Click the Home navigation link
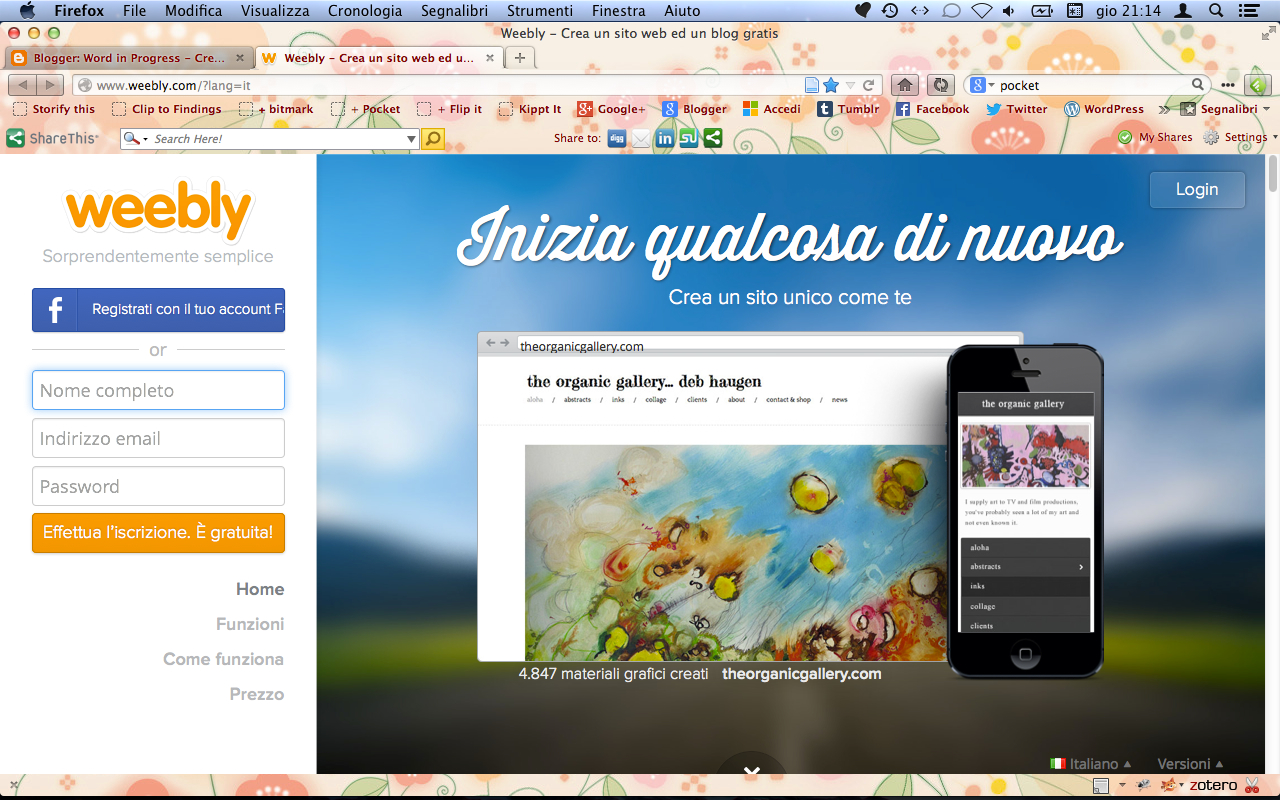Screen dimensions: 1280x800 click(260, 589)
